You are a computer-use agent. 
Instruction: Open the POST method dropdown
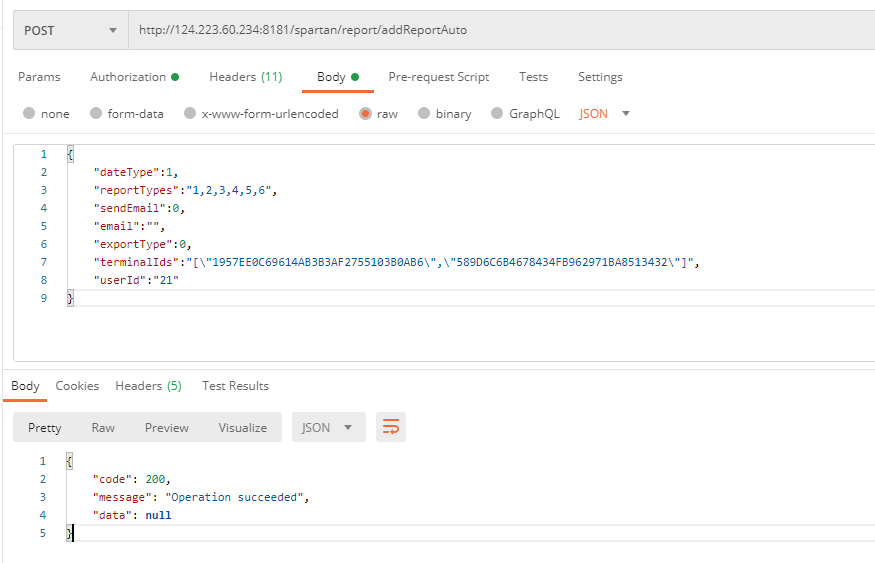tap(70, 30)
